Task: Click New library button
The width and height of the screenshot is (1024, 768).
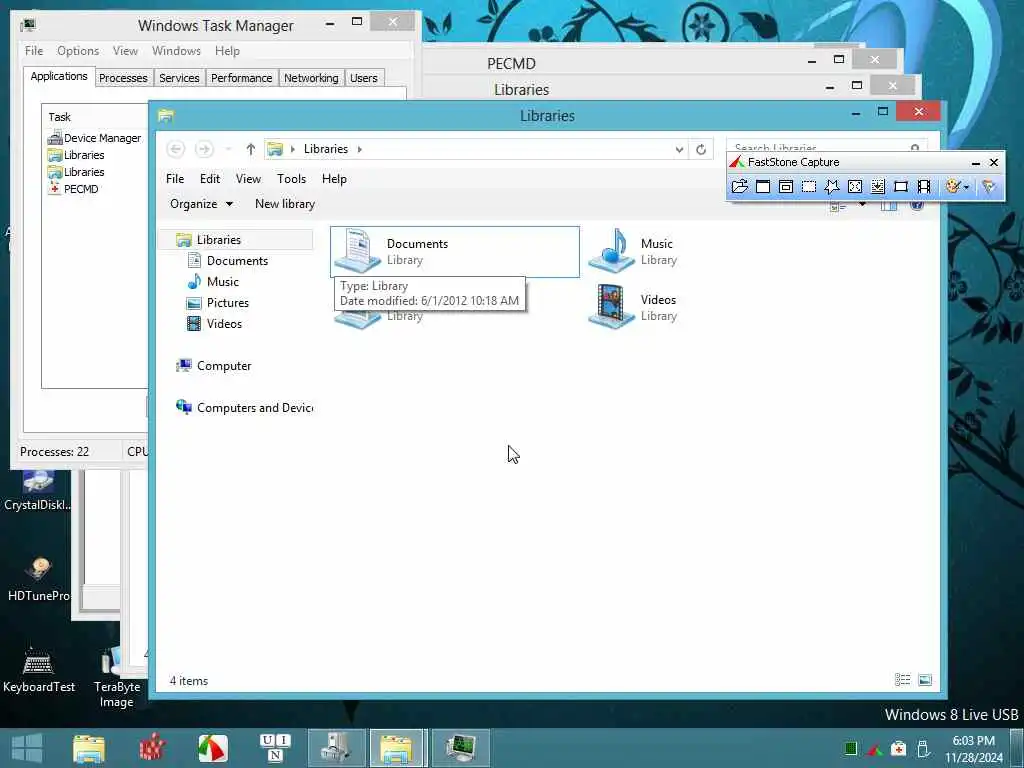Action: pyautogui.click(x=285, y=204)
